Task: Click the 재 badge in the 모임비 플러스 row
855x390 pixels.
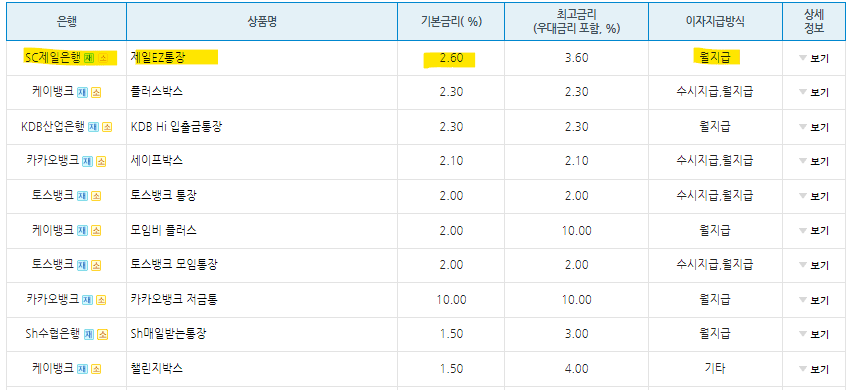Action: (82, 231)
